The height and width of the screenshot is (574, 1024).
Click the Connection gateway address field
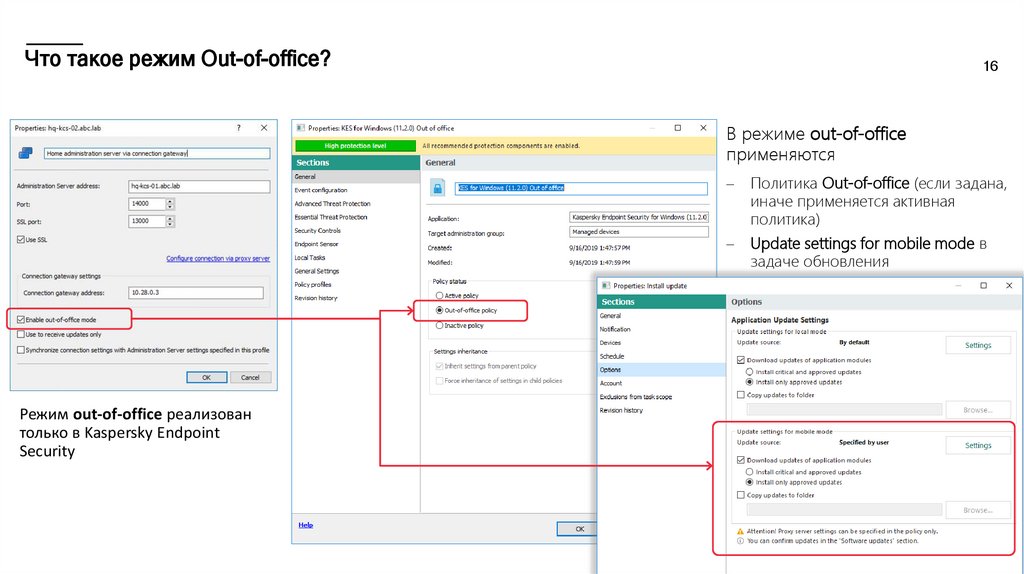pos(196,293)
